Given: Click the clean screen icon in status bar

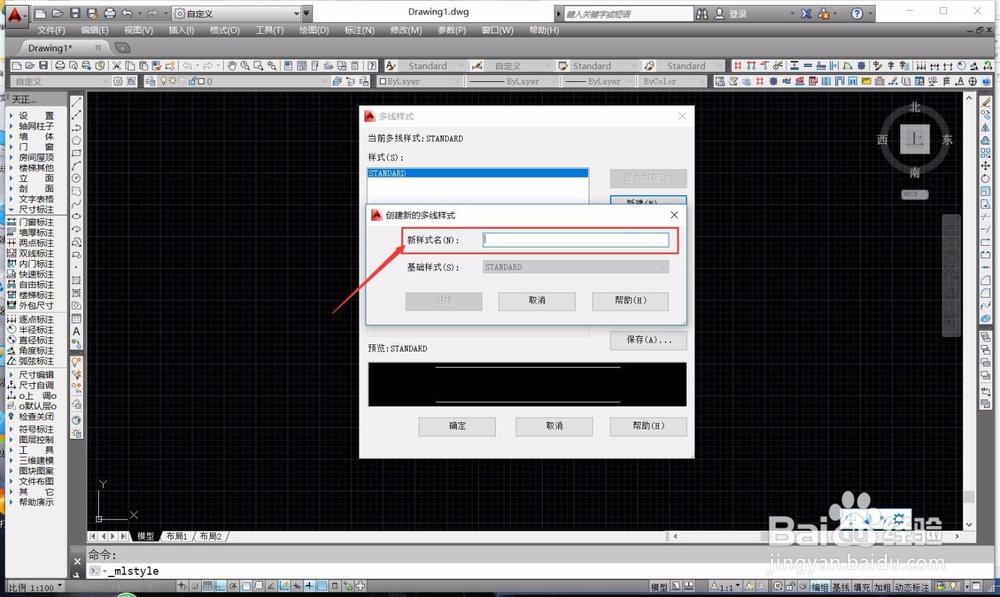Looking at the screenshot, I should point(976,586).
